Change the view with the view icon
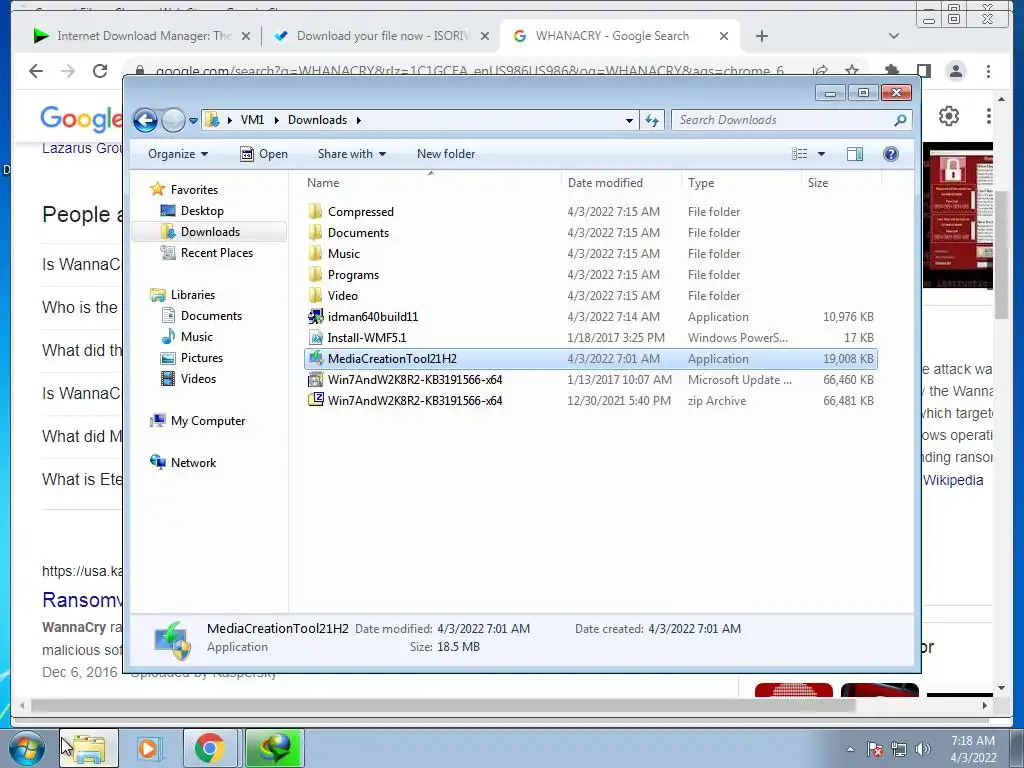 click(800, 154)
